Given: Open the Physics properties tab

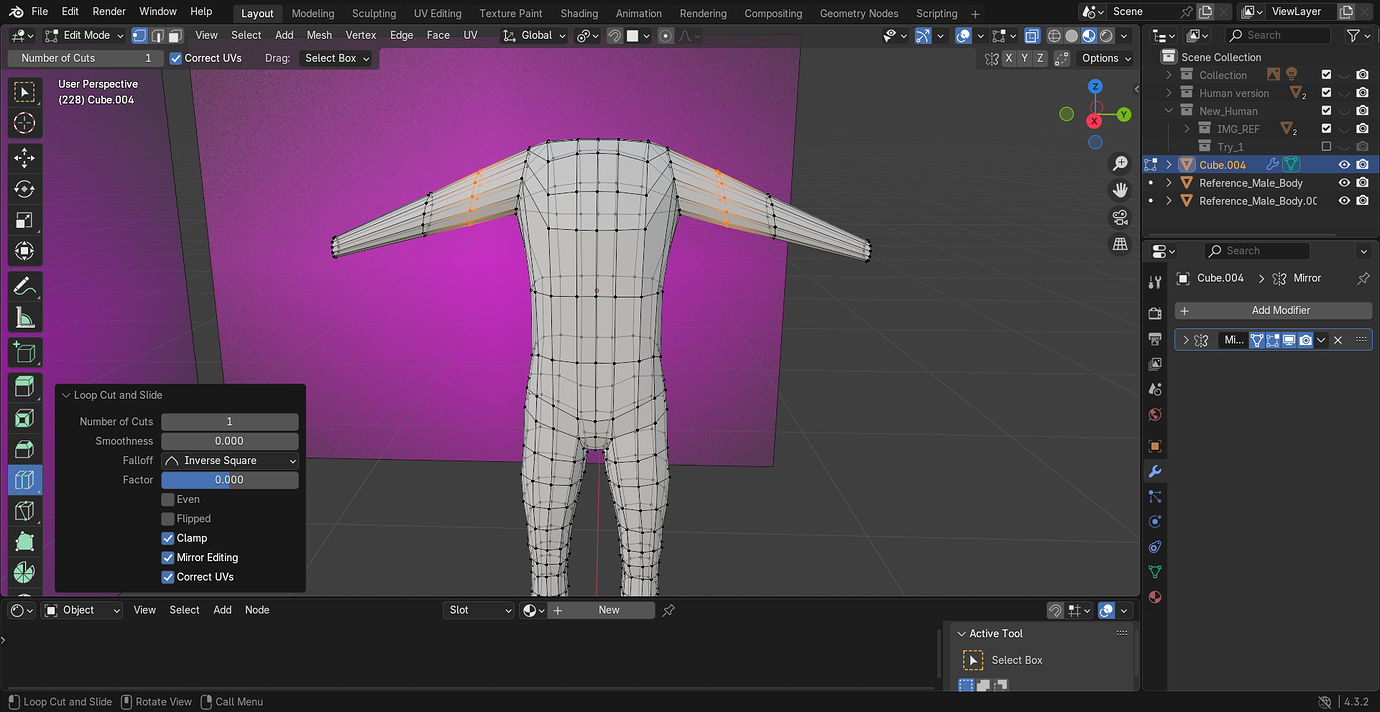Looking at the screenshot, I should 1155,521.
